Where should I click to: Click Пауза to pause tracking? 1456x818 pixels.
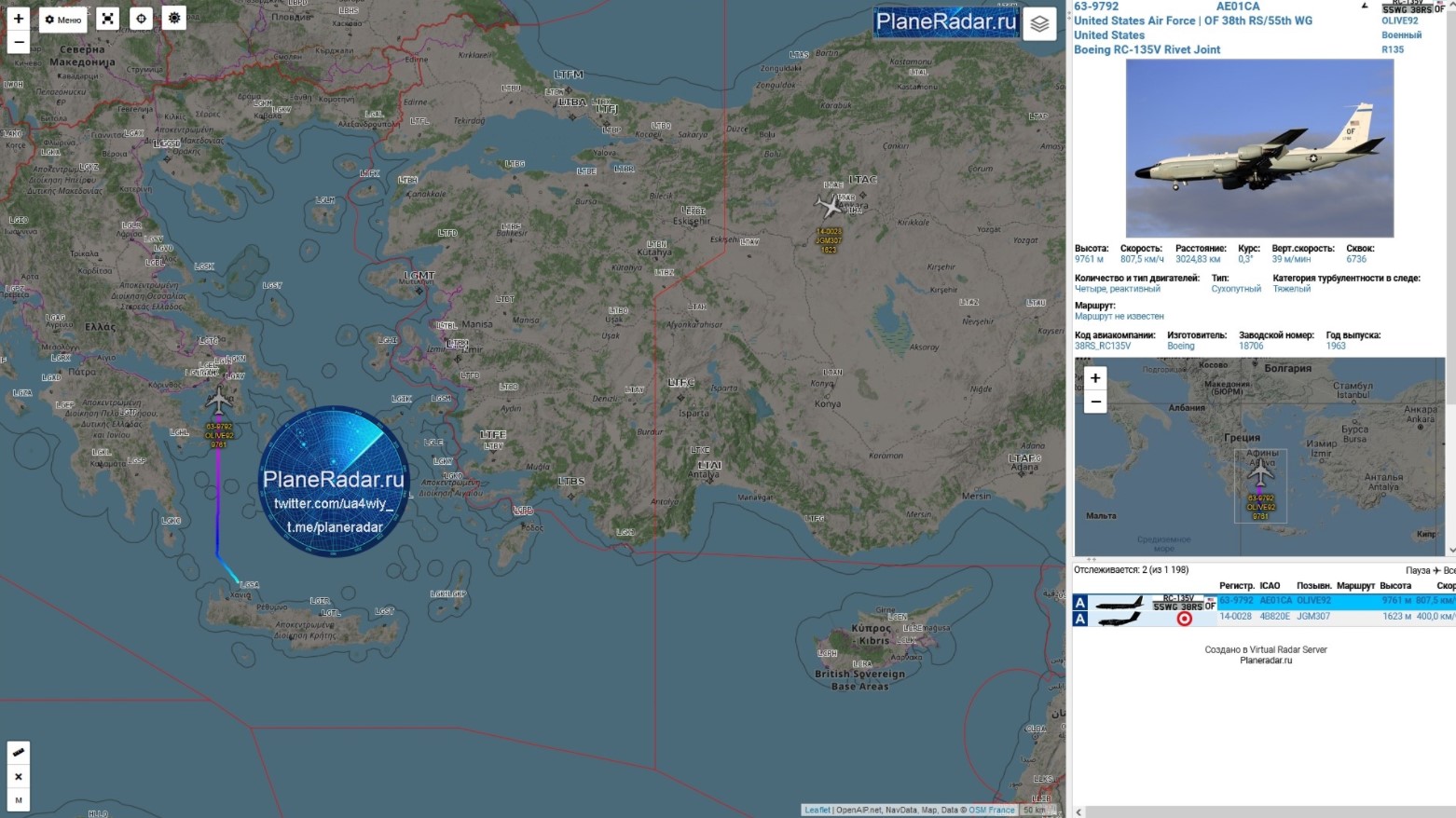(1418, 570)
